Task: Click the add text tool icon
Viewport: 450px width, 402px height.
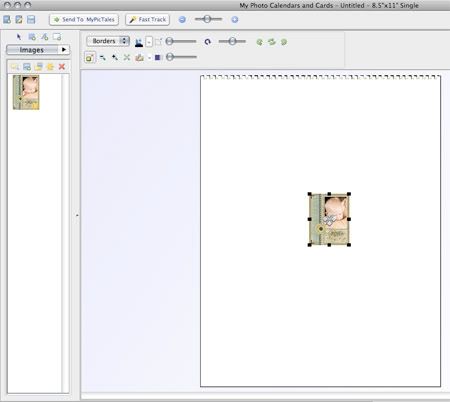Action: click(x=45, y=37)
